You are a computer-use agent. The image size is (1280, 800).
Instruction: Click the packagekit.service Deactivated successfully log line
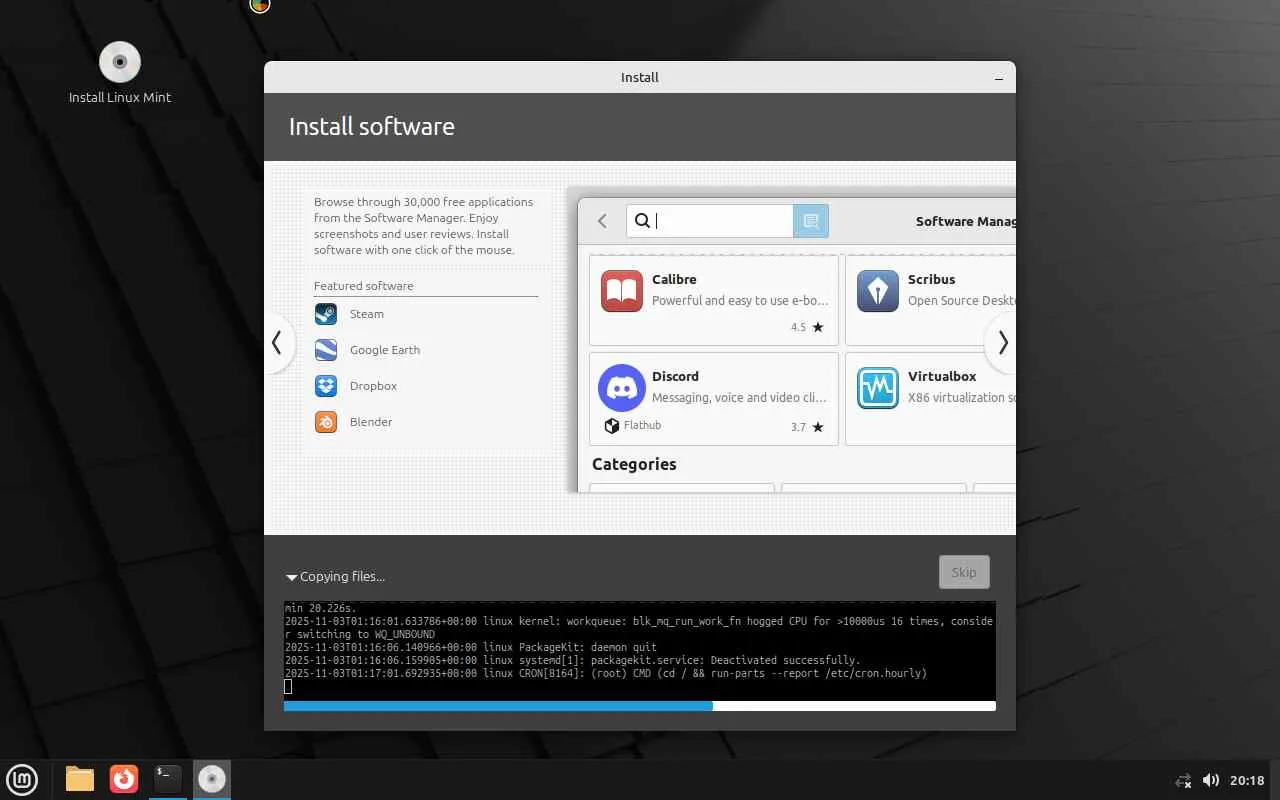pyautogui.click(x=572, y=660)
